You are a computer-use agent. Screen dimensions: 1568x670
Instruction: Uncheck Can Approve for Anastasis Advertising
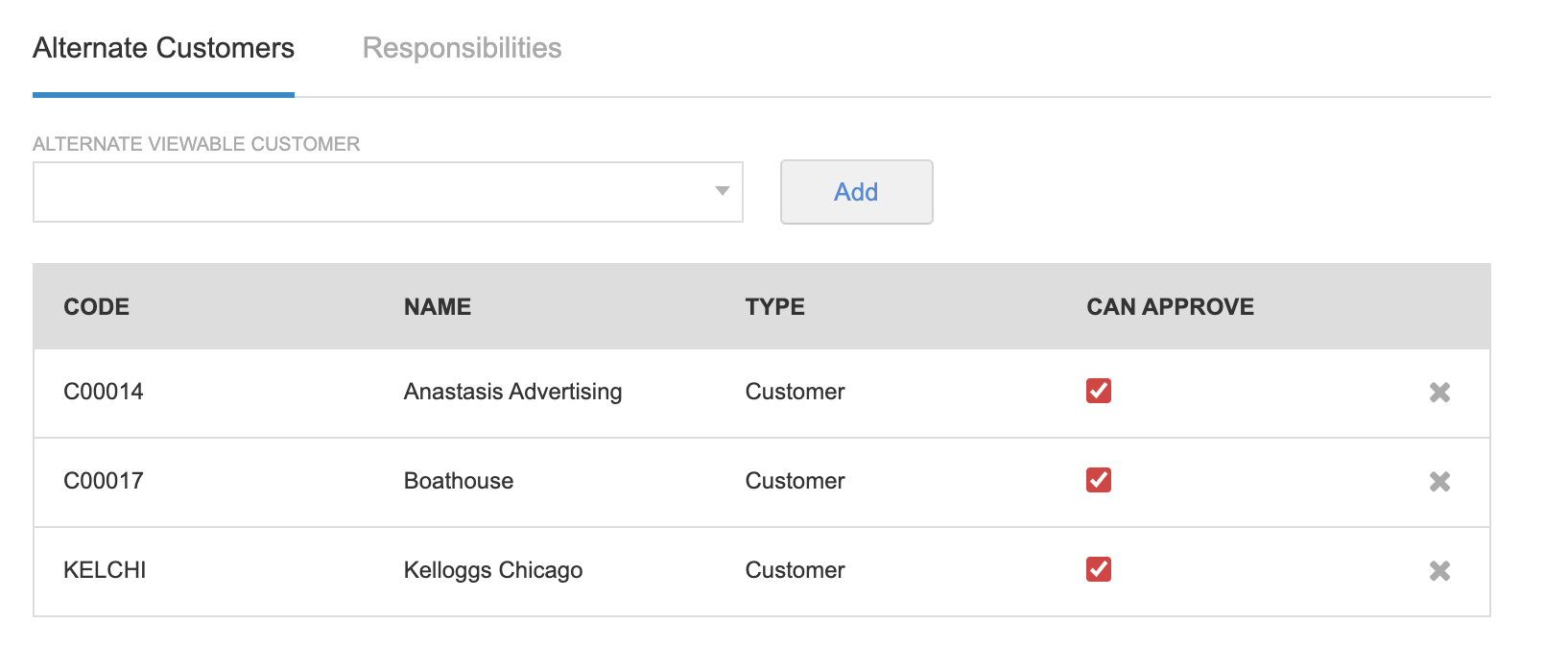[1099, 391]
